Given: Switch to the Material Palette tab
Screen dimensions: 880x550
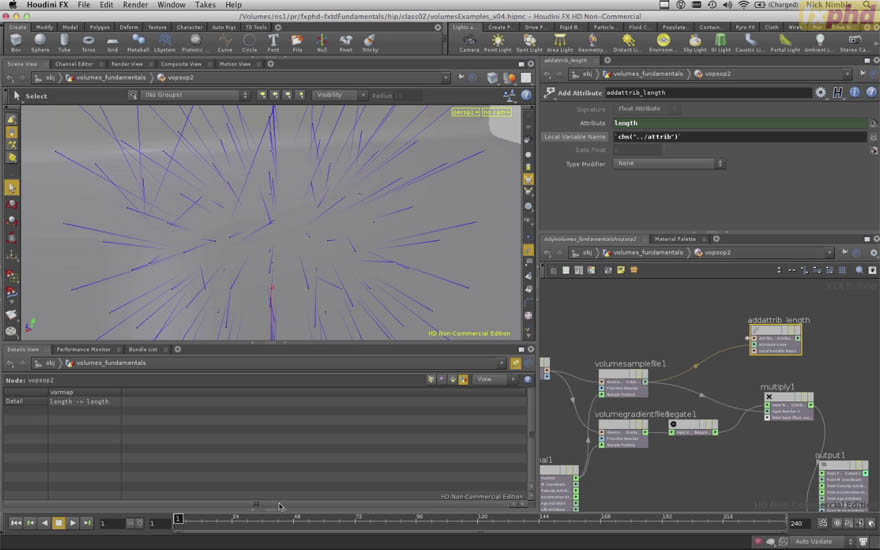Looking at the screenshot, I should coord(675,239).
